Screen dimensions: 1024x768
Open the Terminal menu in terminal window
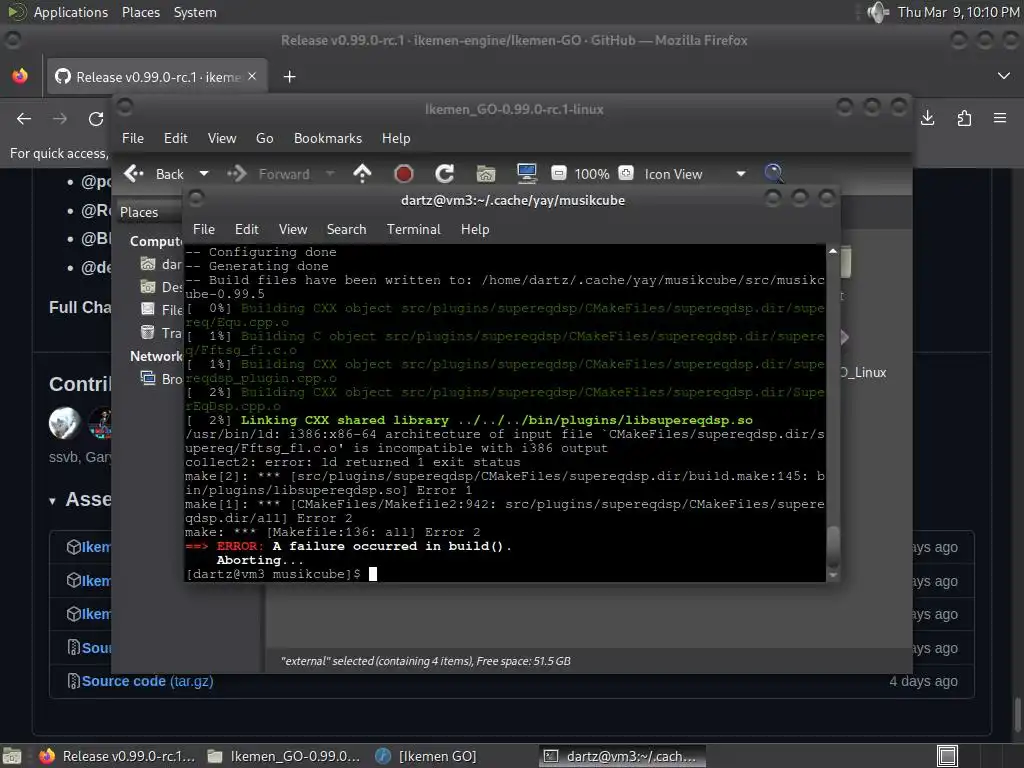413,229
